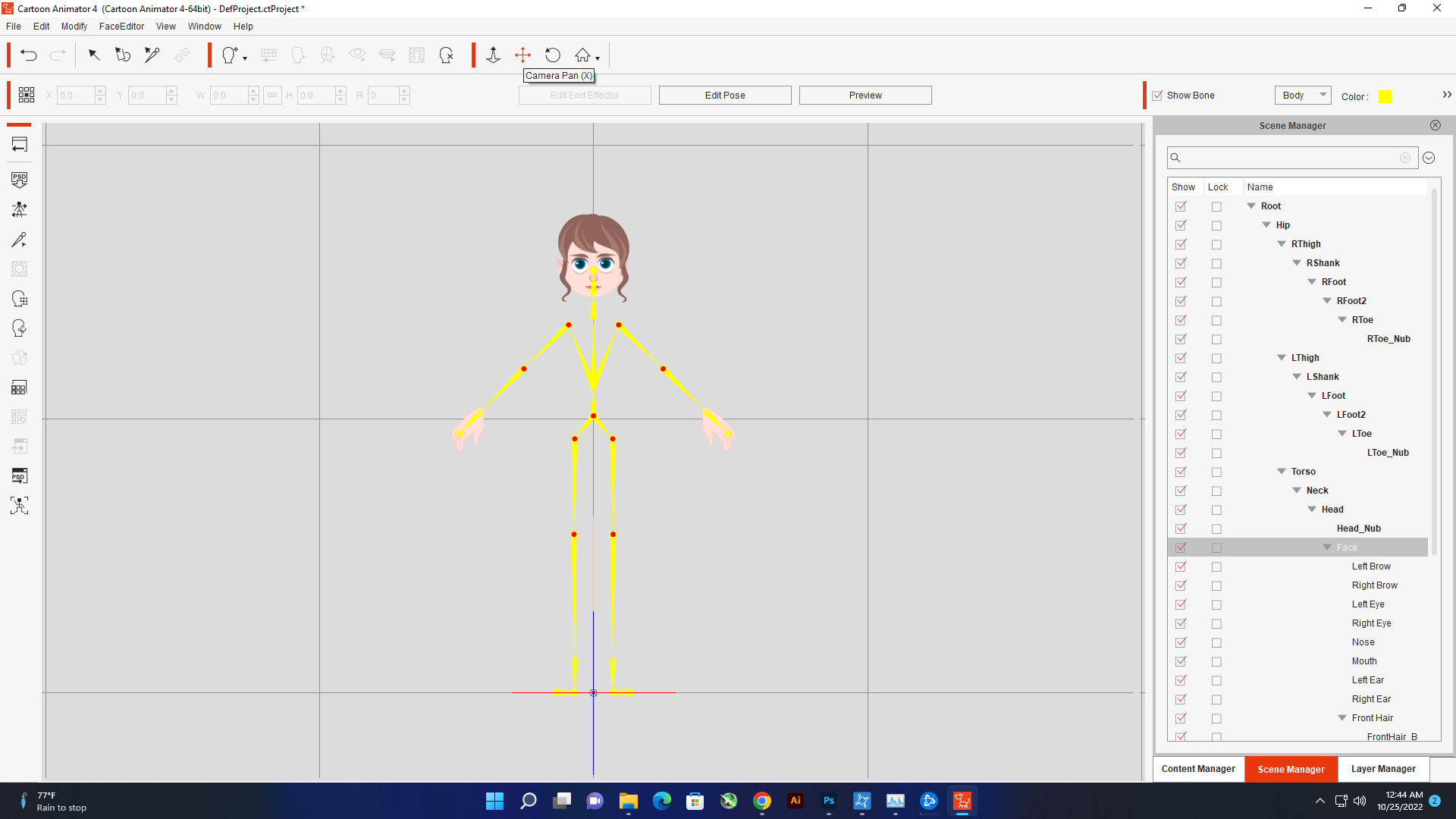
Task: Open Google Chrome from the taskbar
Action: pos(762,801)
